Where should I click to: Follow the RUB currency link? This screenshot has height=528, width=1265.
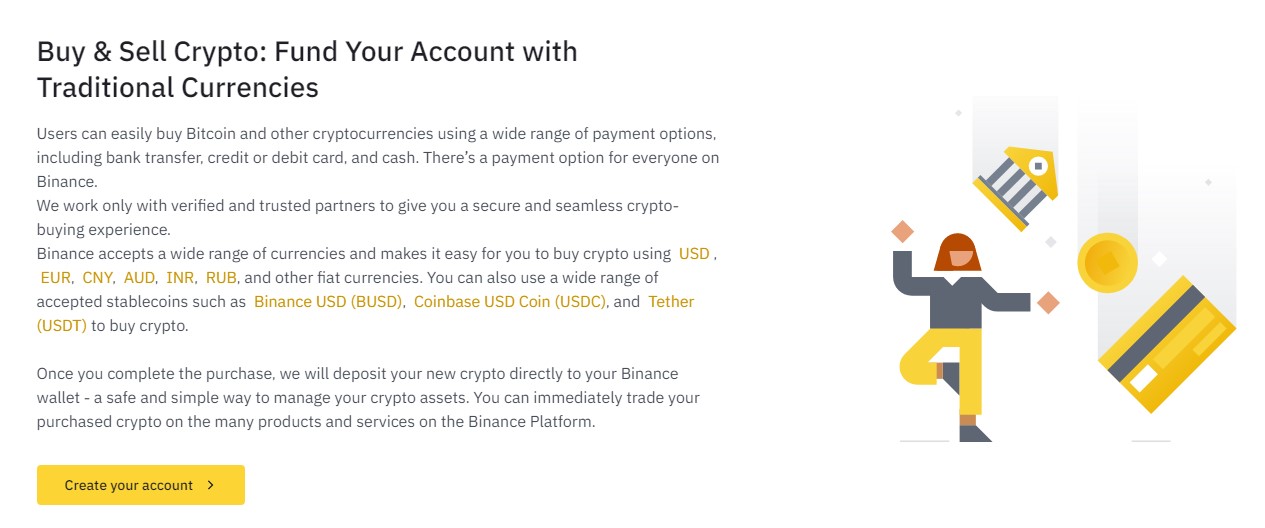[x=221, y=277]
